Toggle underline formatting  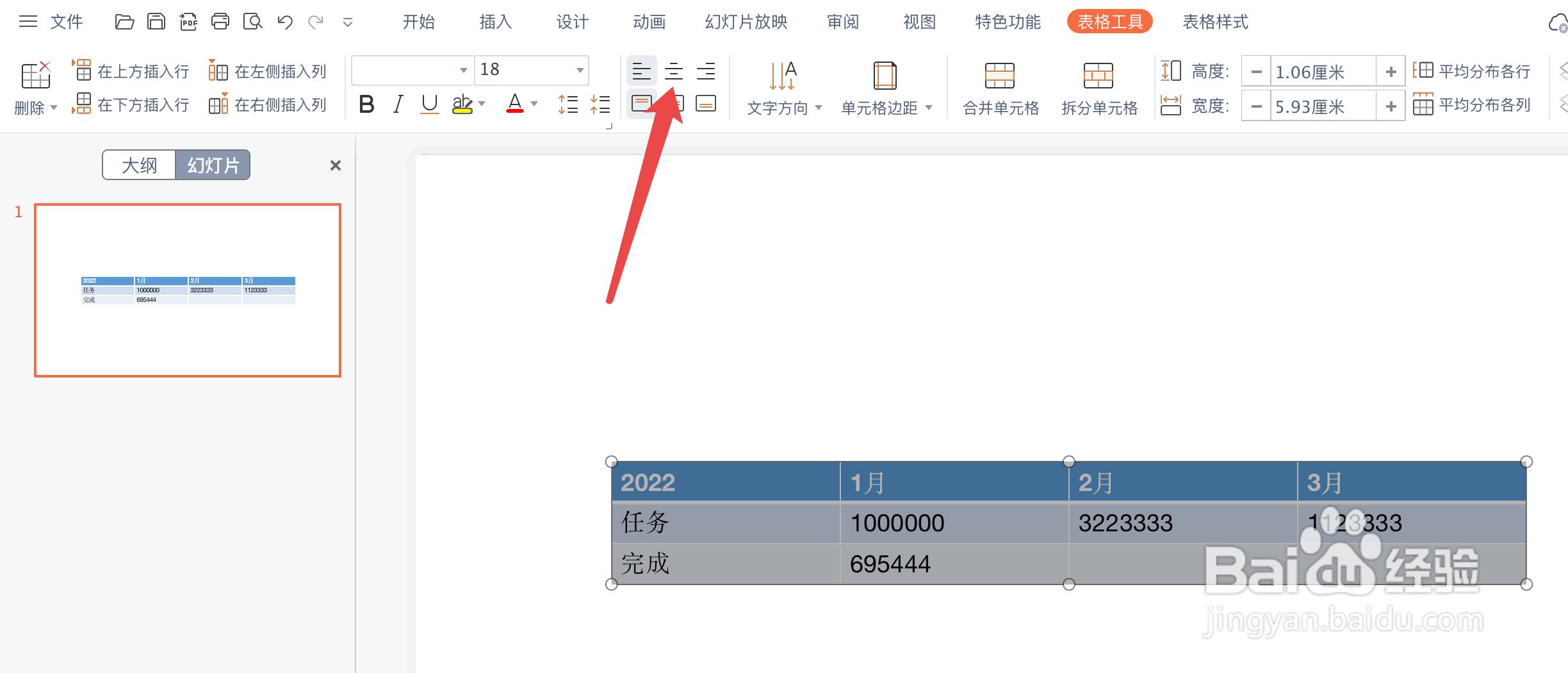(x=429, y=104)
